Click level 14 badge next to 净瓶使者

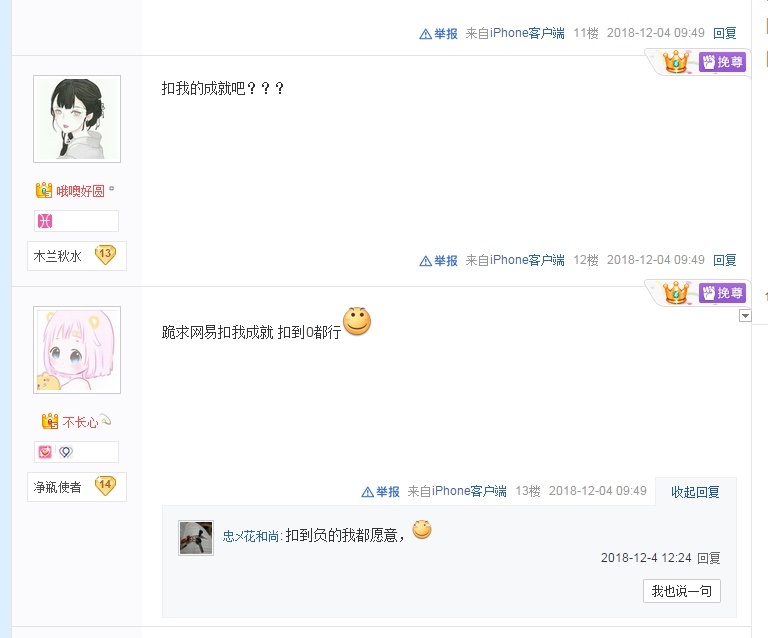click(105, 486)
